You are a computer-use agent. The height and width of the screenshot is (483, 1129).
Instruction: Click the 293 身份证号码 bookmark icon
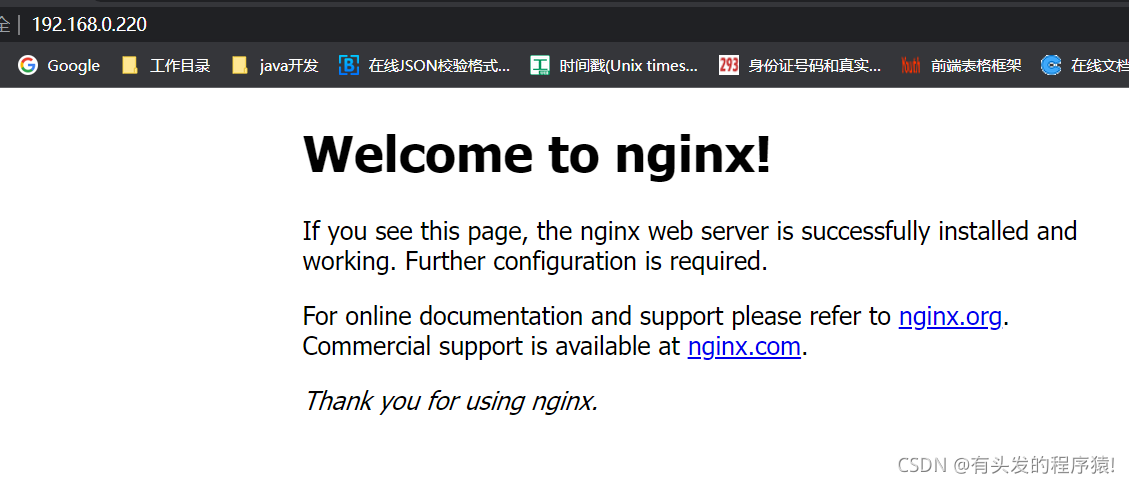tap(729, 66)
